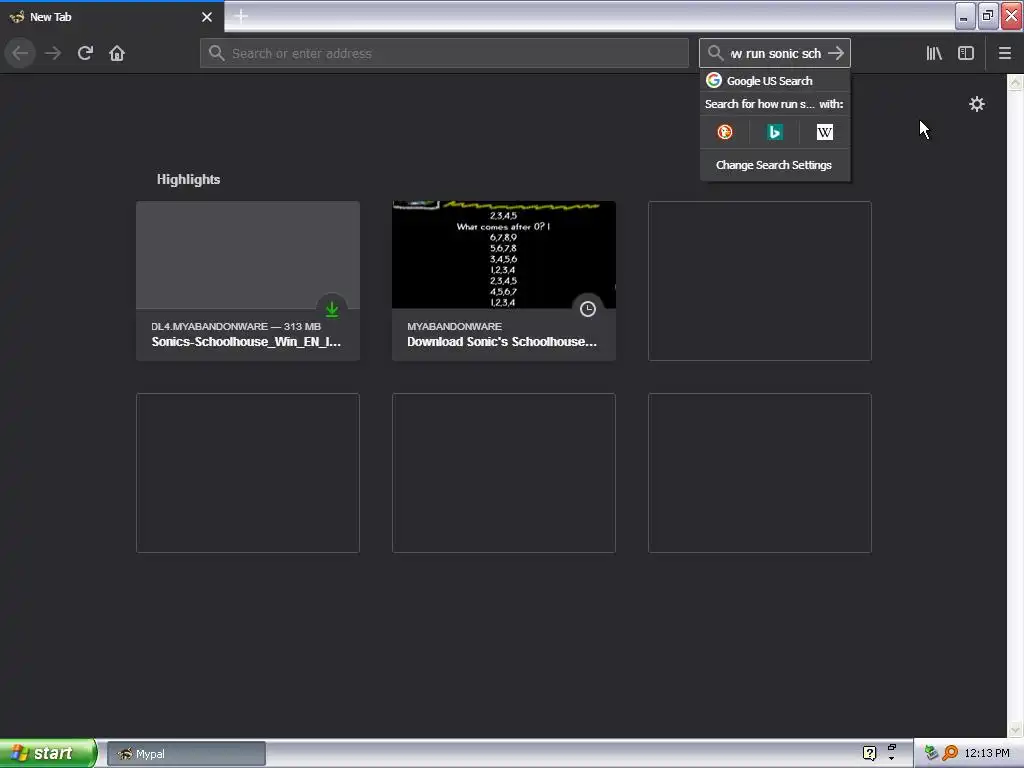Open the Windows Start menu

(x=48, y=753)
